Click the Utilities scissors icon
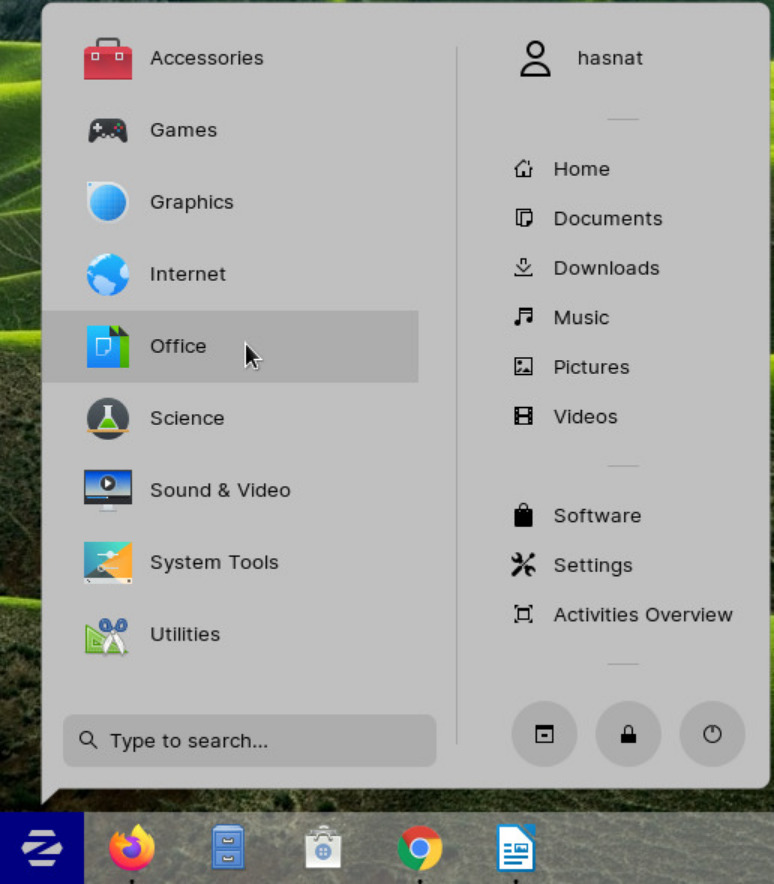The image size is (774, 884). pos(107,635)
